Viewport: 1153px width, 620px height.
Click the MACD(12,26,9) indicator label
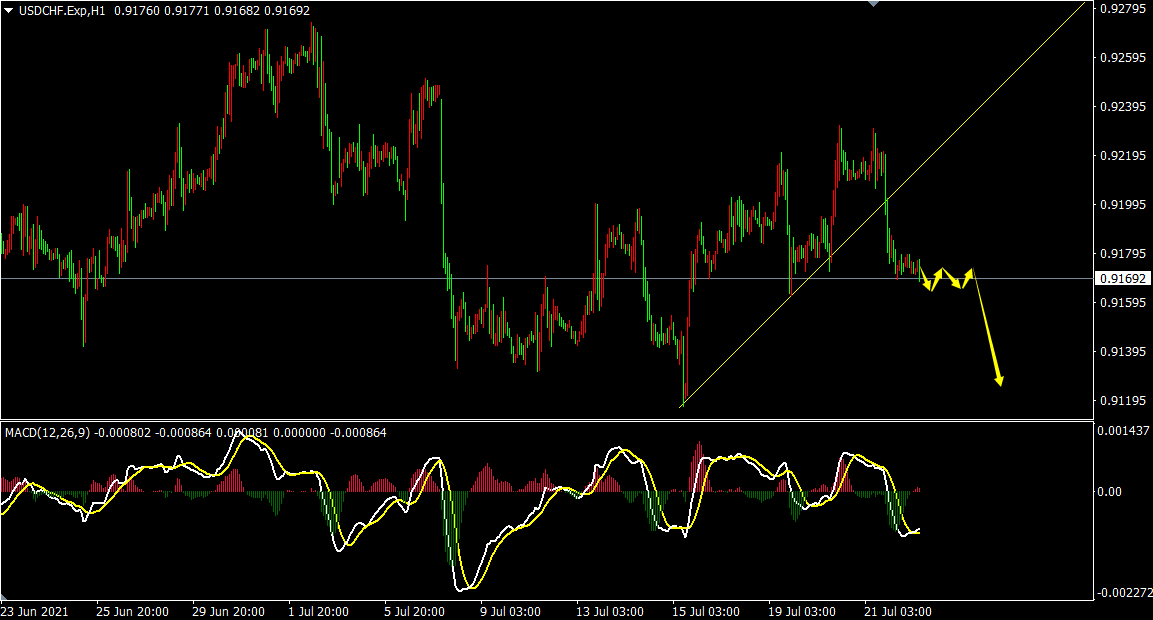tap(47, 432)
